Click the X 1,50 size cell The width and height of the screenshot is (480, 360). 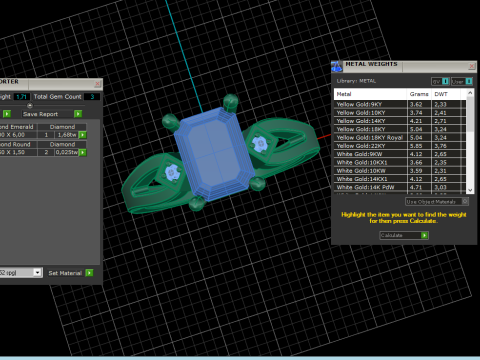[18, 152]
